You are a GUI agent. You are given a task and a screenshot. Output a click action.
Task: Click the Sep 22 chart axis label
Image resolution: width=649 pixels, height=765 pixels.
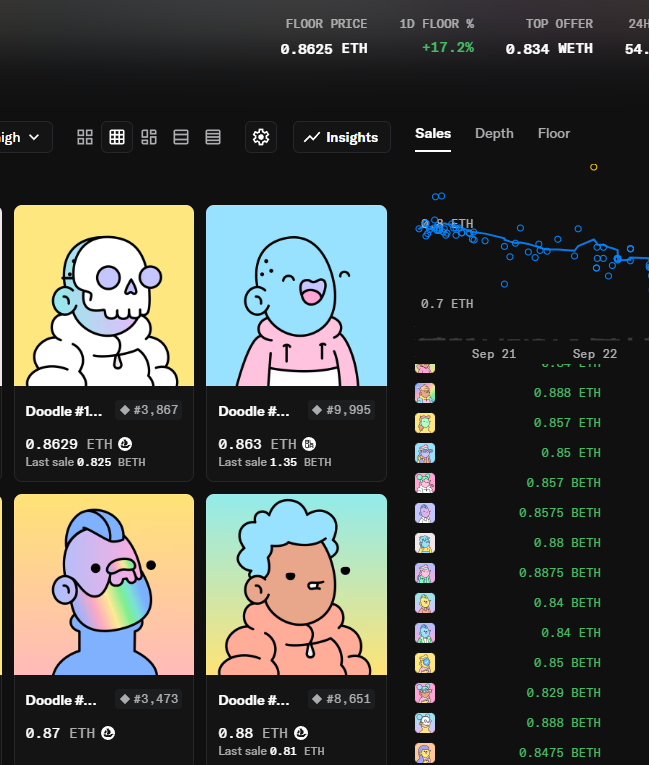(595, 354)
